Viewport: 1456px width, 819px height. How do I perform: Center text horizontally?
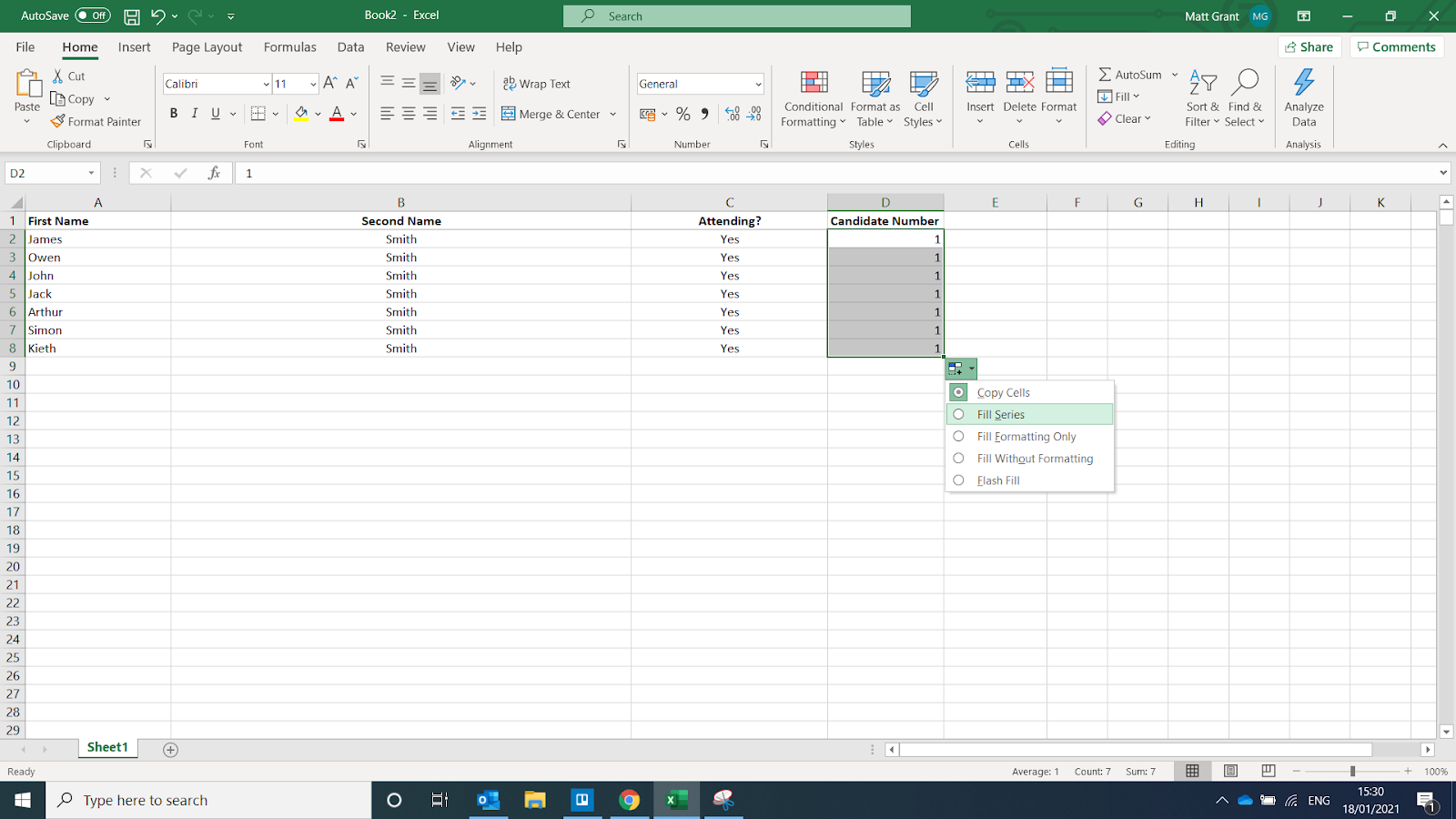(x=409, y=114)
